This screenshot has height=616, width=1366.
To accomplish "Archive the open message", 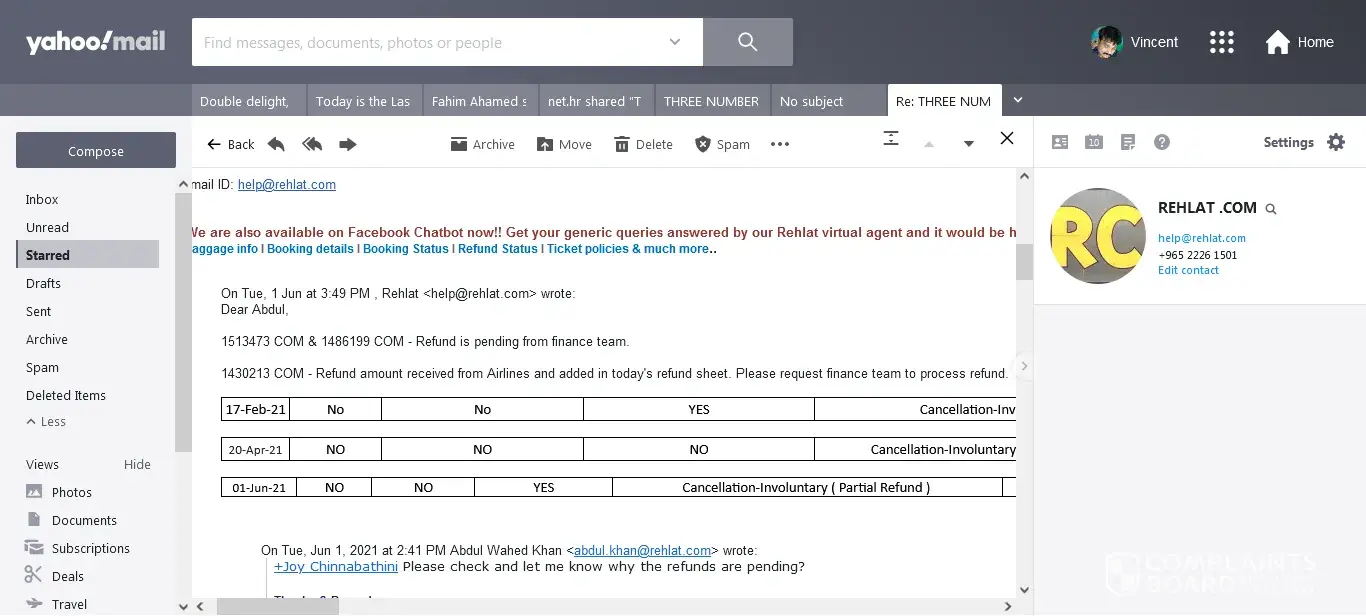I will pos(482,144).
